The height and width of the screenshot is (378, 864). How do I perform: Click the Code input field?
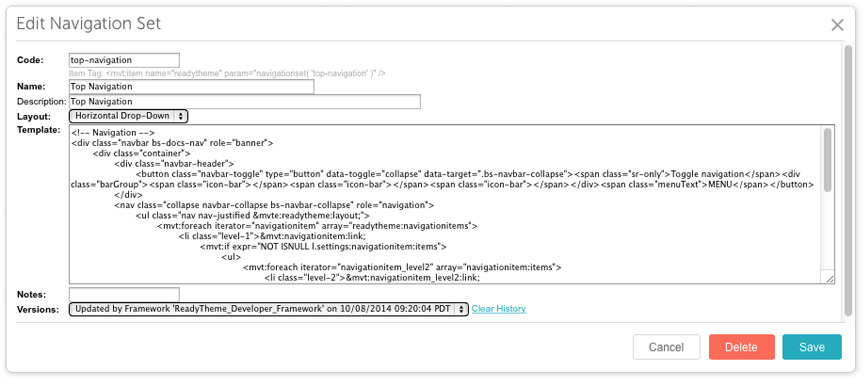click(125, 60)
